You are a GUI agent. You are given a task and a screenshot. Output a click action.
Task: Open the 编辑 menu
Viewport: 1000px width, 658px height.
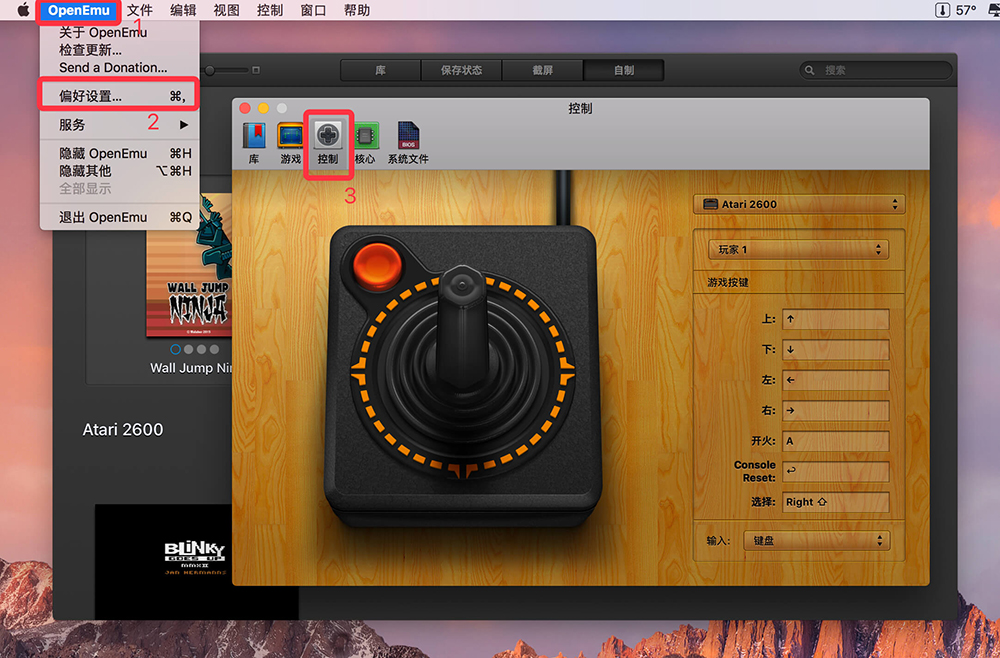[183, 10]
